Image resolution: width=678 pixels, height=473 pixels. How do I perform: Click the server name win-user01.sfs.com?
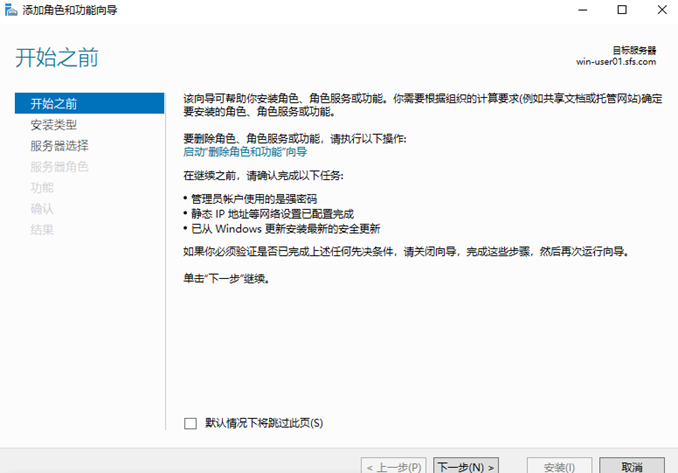coord(616,62)
